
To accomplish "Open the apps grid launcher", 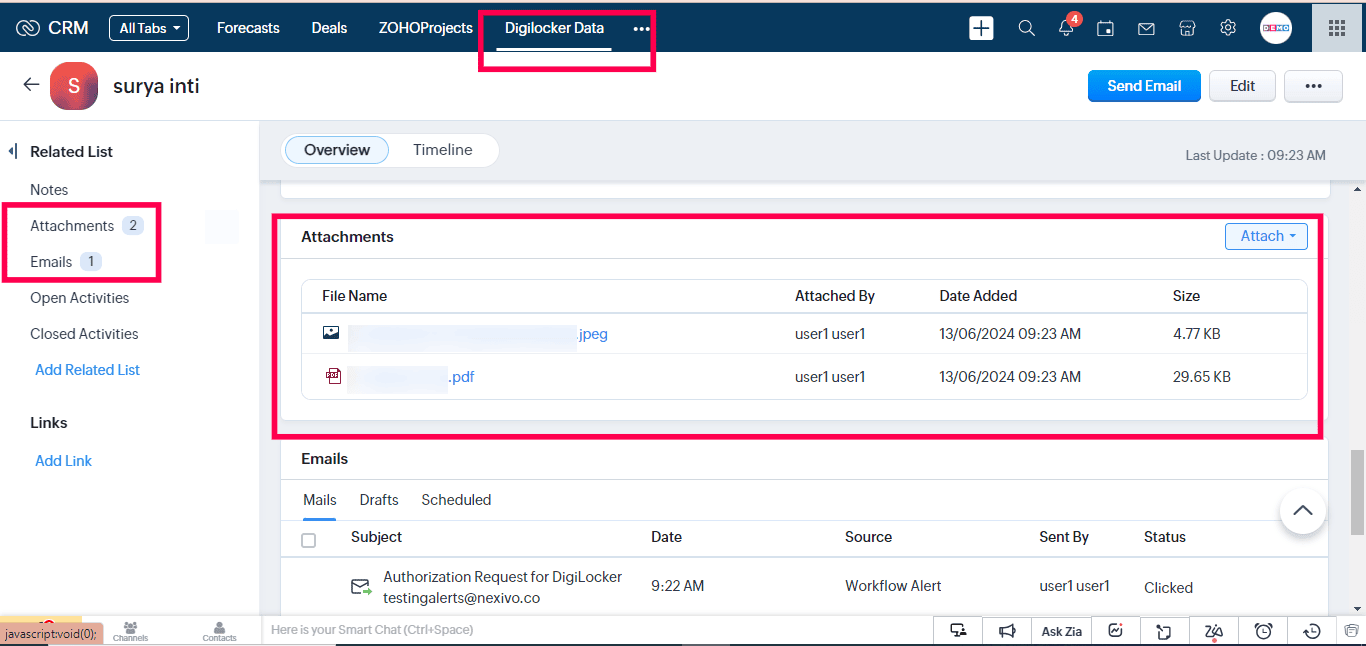I will 1337,28.
